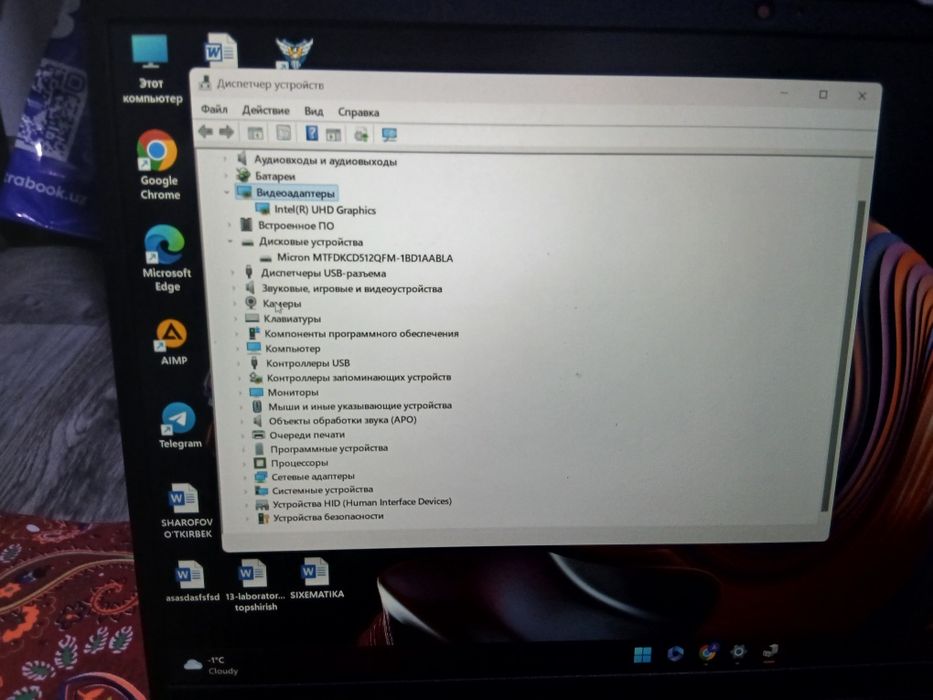Expand the Аудиовходы и аудиовыходы category
This screenshot has height=700, width=933.
pos(225,160)
